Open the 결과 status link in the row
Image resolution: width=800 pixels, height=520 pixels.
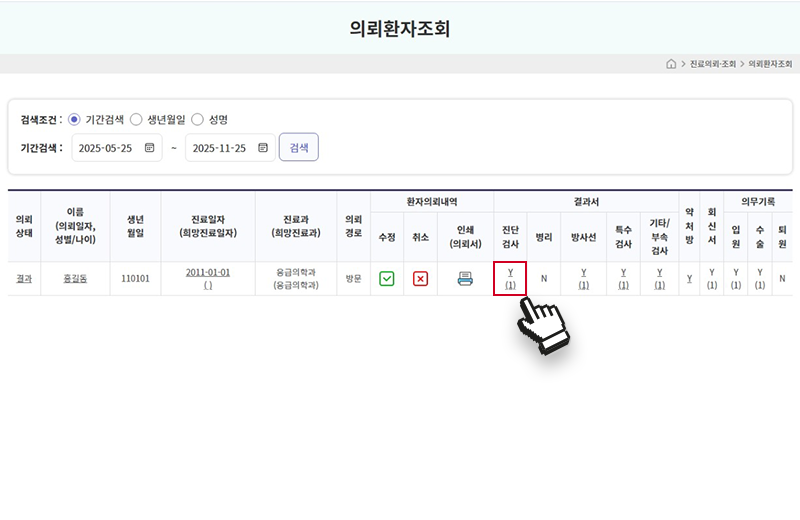24,279
